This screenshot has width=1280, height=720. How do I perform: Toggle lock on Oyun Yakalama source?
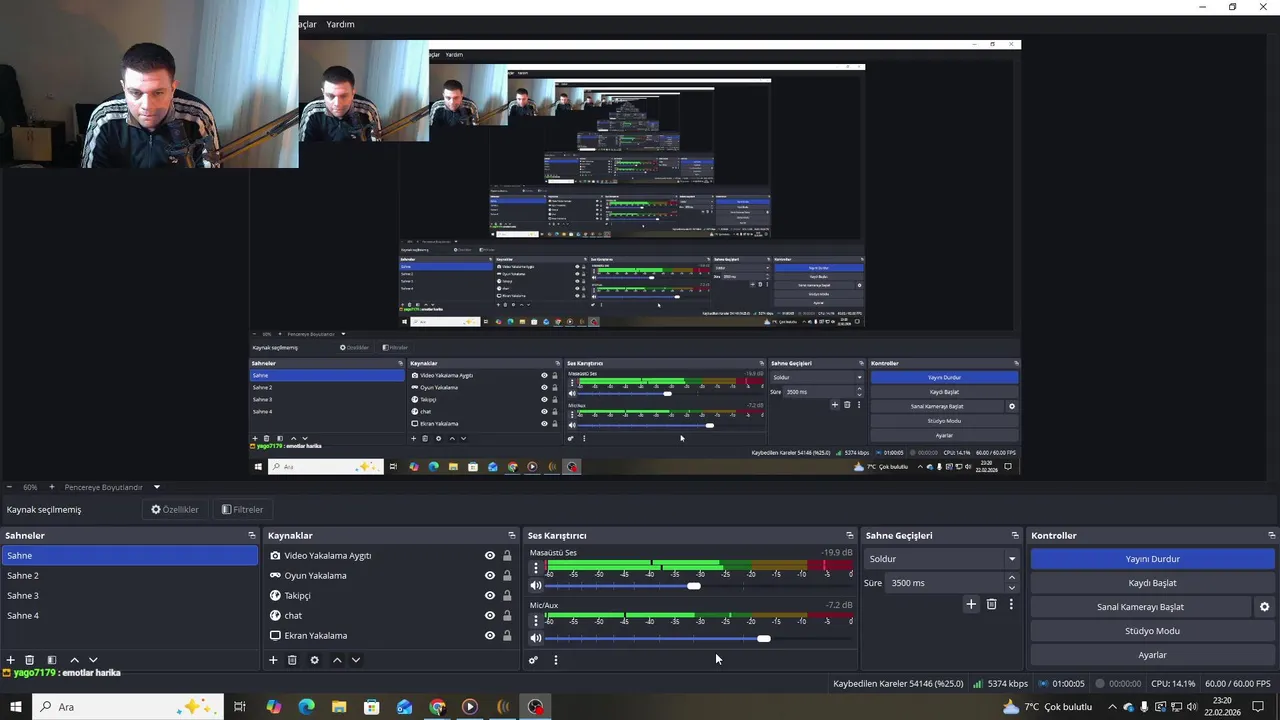click(x=507, y=576)
